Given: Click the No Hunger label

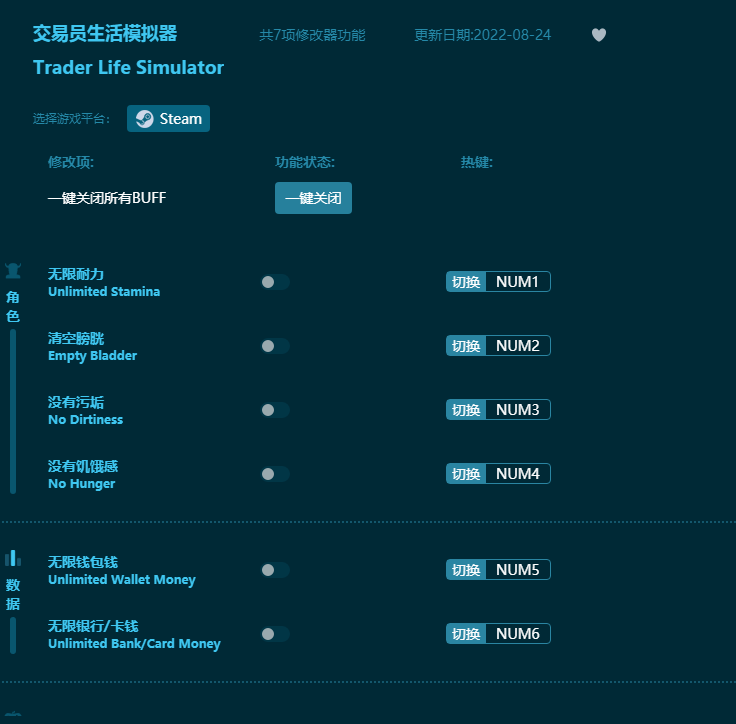Looking at the screenshot, I should pyautogui.click(x=82, y=484).
